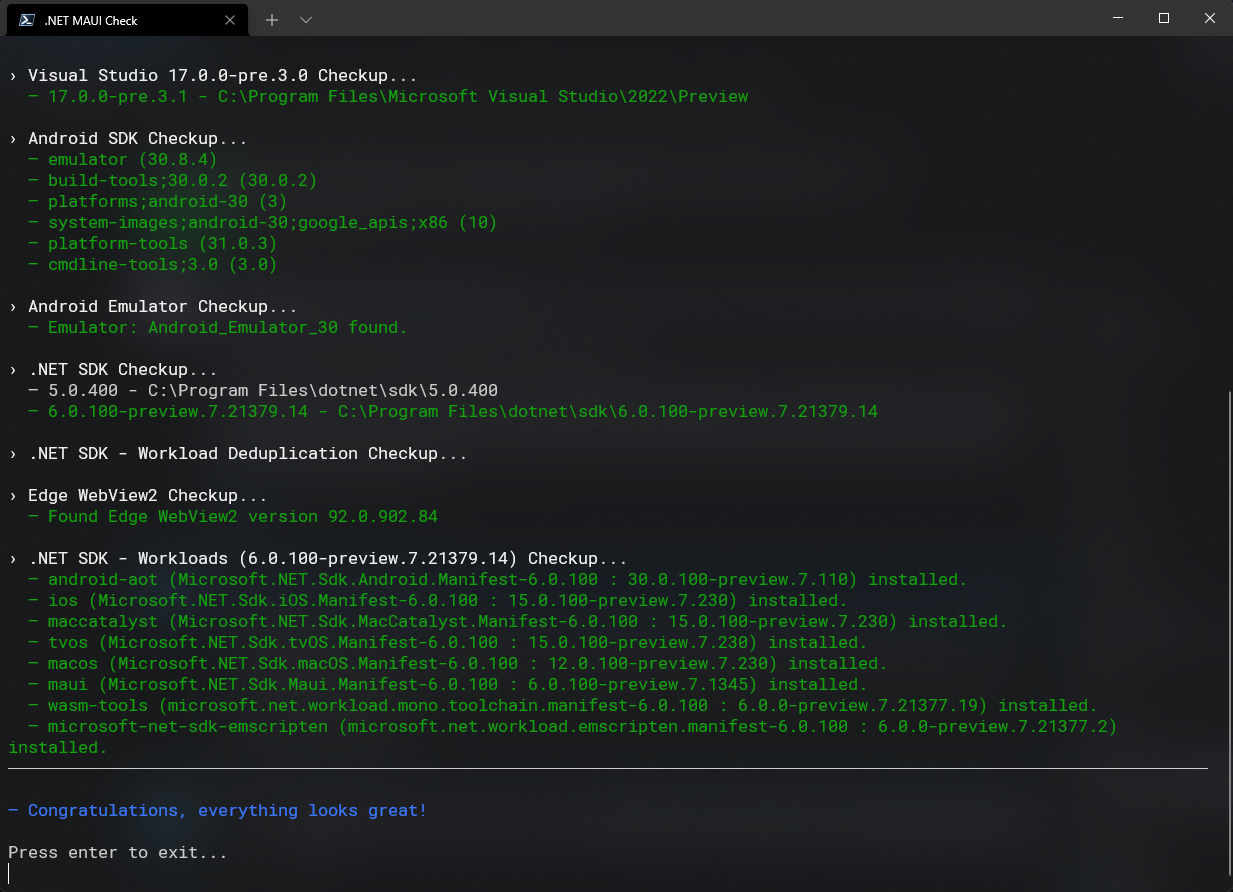Click the 'emulator (30.8.4)' line
The height and width of the screenshot is (892, 1233).
point(123,160)
